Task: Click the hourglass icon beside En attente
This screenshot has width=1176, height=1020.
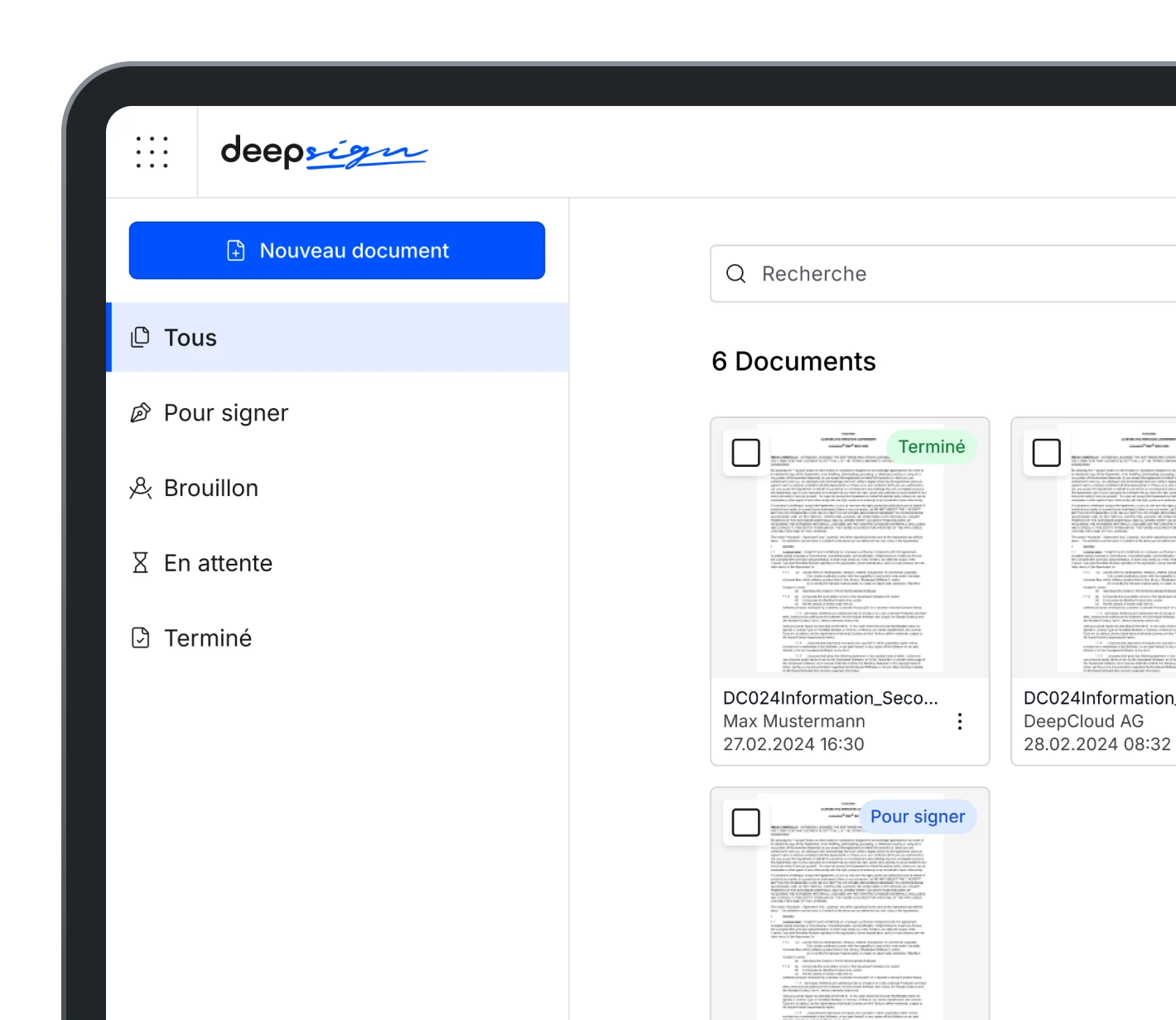Action: tap(141, 563)
